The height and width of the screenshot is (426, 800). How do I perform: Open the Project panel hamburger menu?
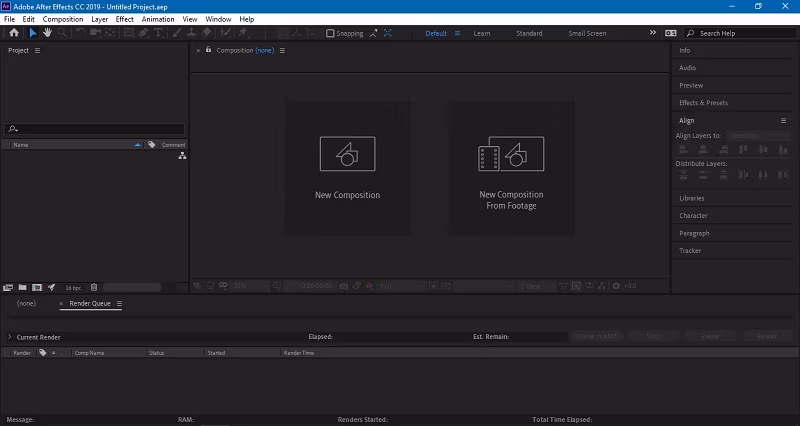pos(37,51)
